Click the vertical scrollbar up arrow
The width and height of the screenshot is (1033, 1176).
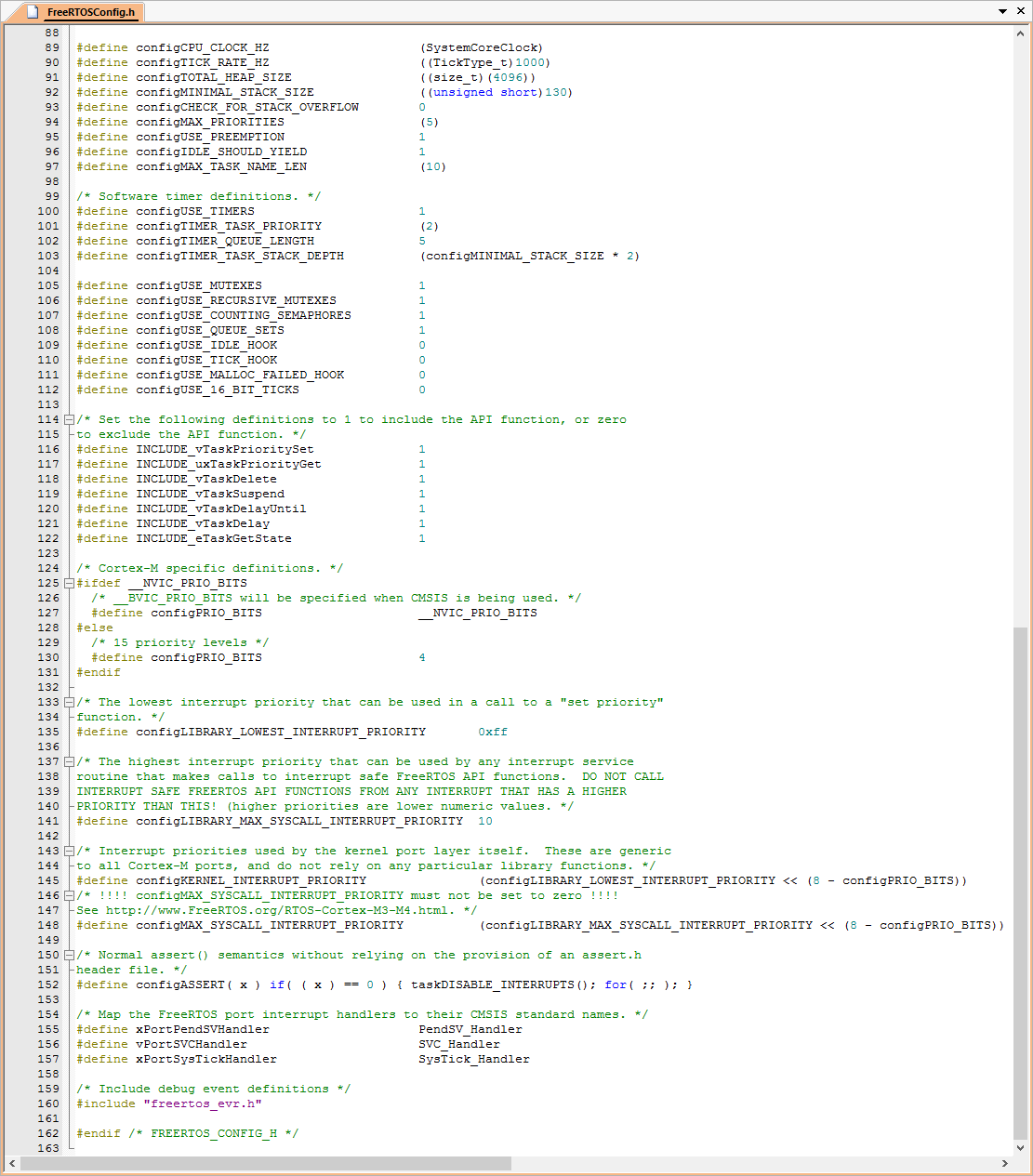[1020, 33]
